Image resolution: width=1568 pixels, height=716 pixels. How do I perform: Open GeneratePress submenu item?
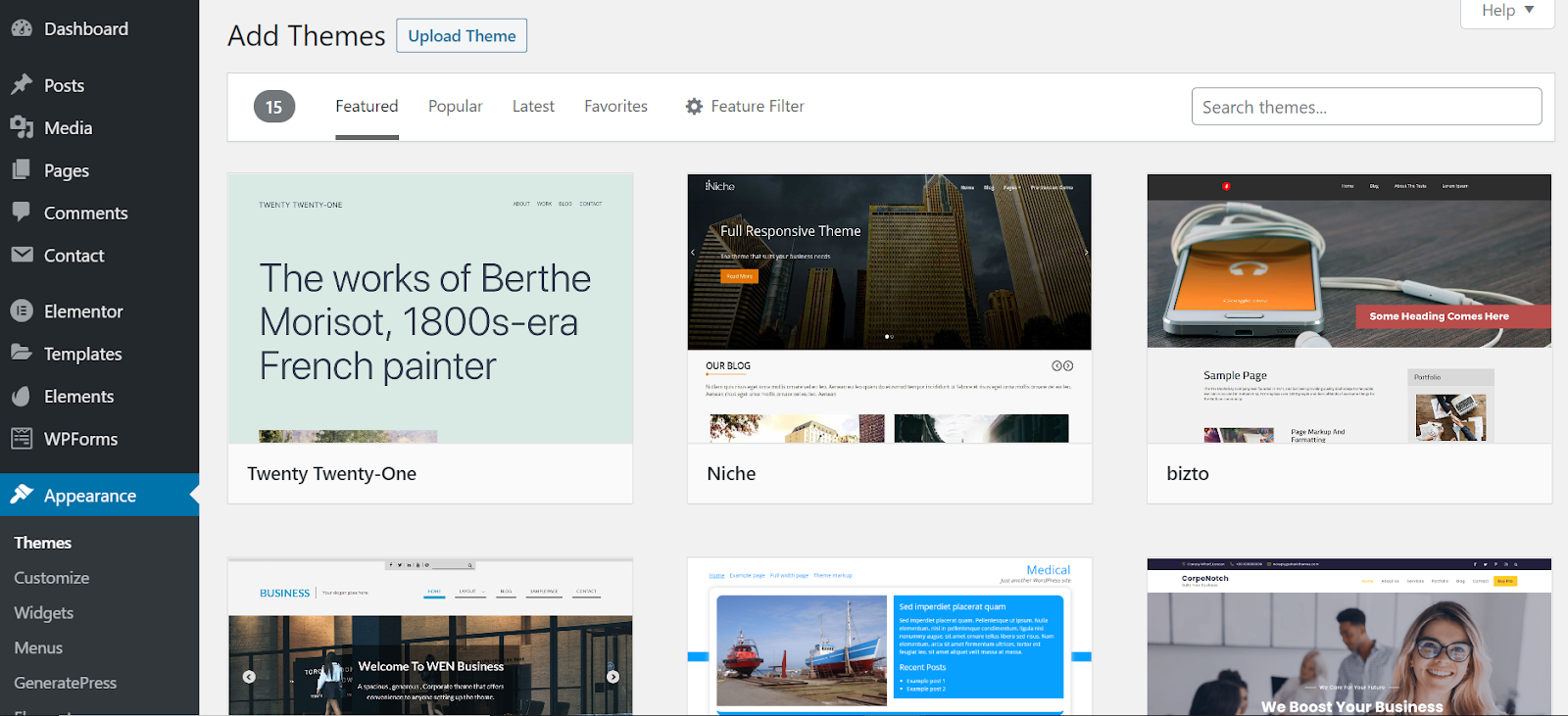[x=66, y=683]
